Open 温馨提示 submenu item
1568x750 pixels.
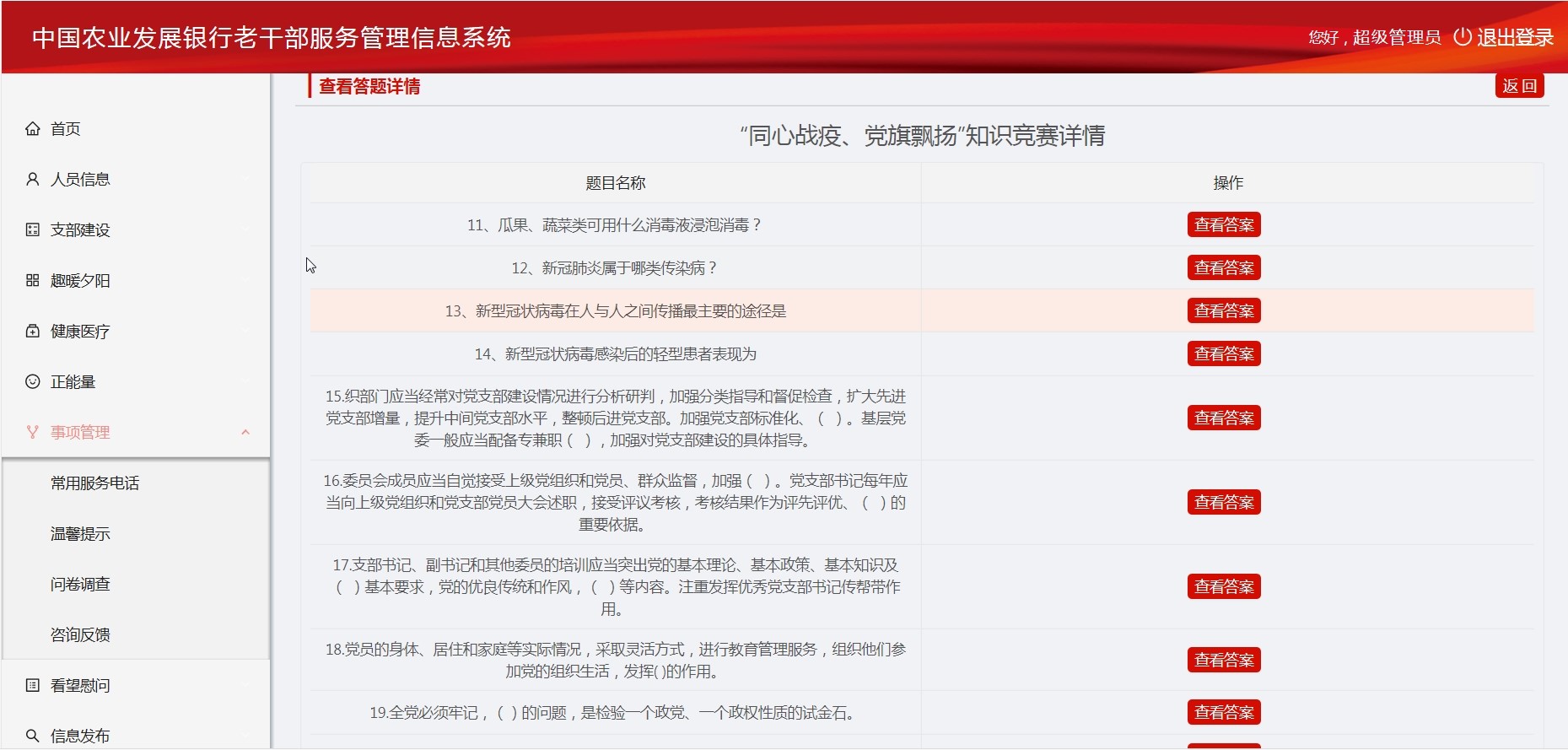click(x=80, y=533)
